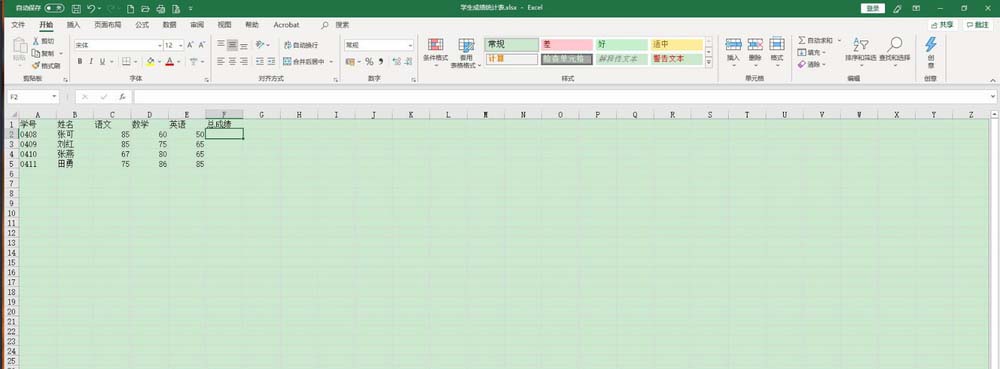Click the Fill (填充) button
This screenshot has width=1000, height=369.
click(811, 52)
